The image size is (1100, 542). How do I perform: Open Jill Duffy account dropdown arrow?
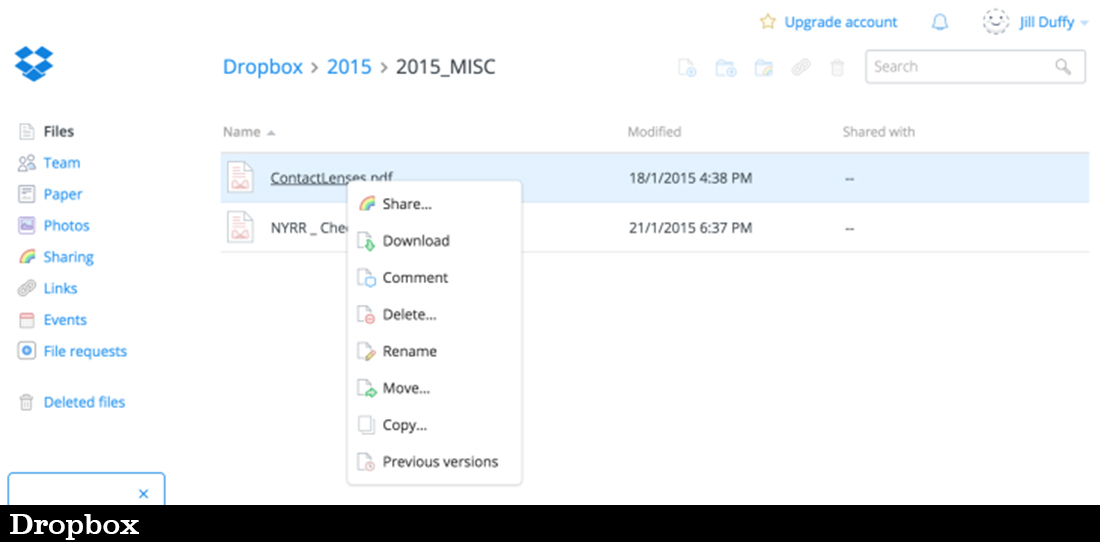tap(1085, 23)
